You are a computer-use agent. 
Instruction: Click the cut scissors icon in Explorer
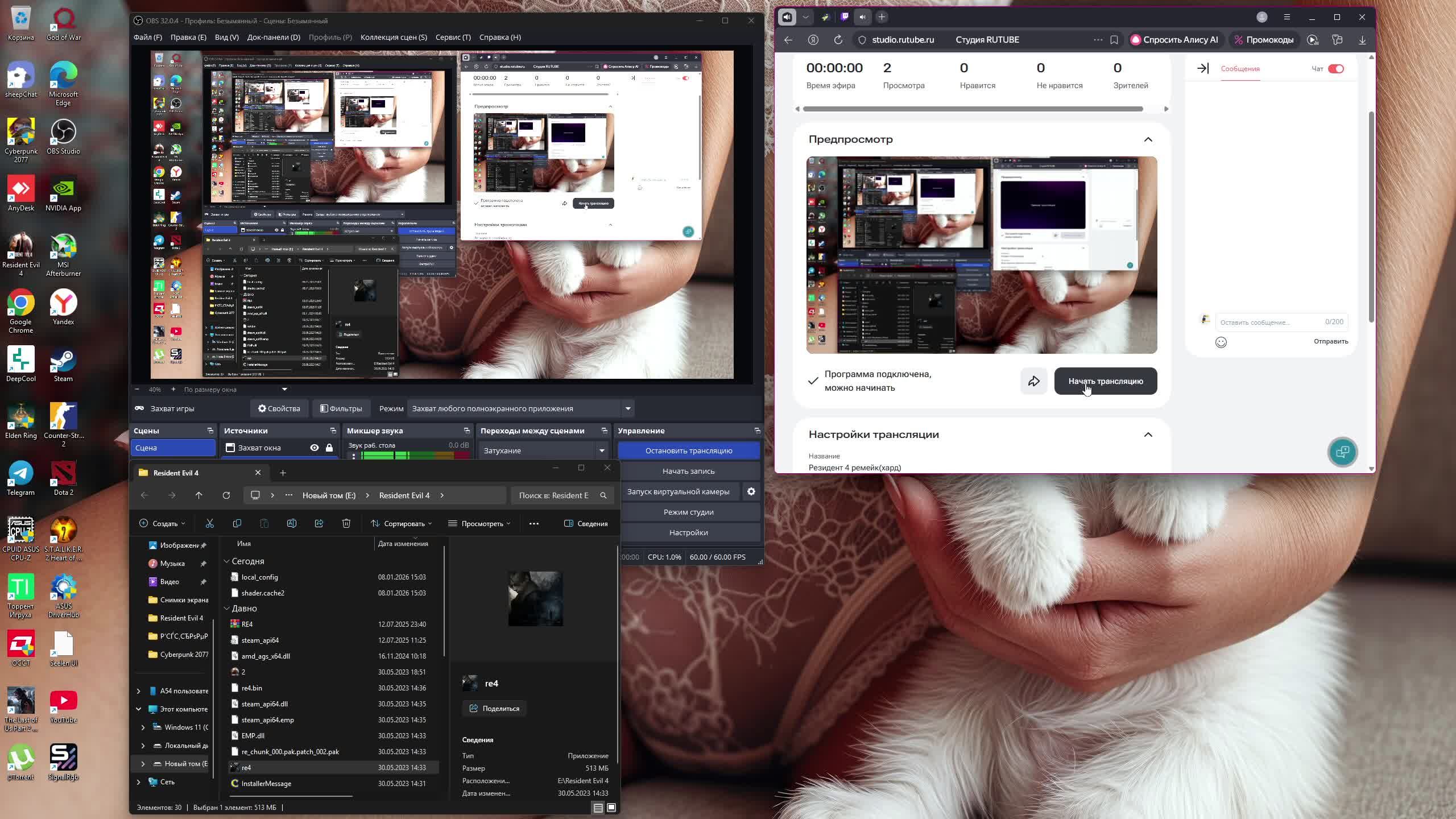[x=209, y=523]
